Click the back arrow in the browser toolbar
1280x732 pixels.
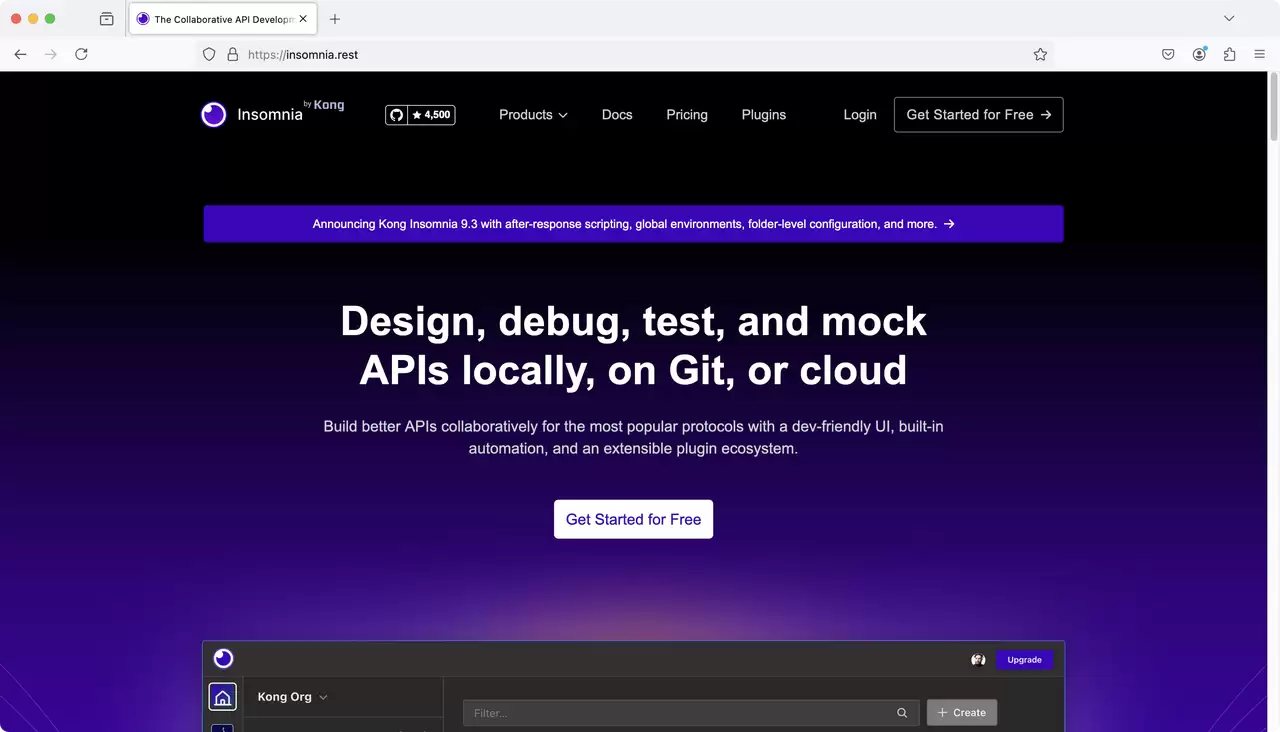click(x=20, y=54)
